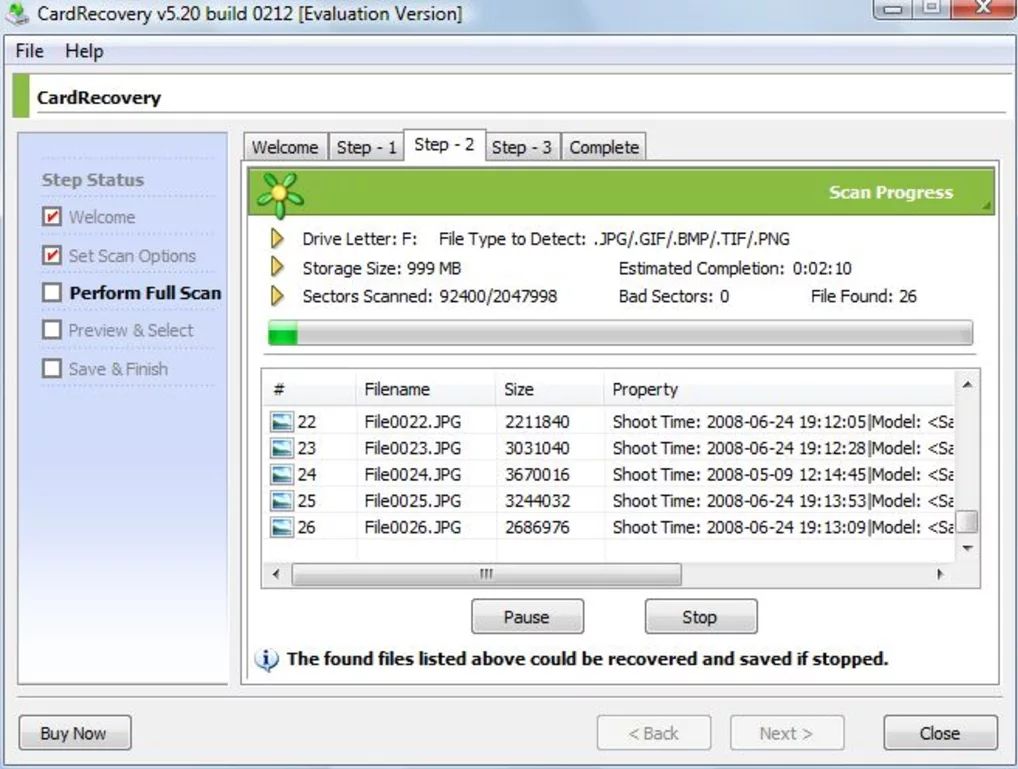The image size is (1018, 769).
Task: Open the File menu
Action: (27, 50)
